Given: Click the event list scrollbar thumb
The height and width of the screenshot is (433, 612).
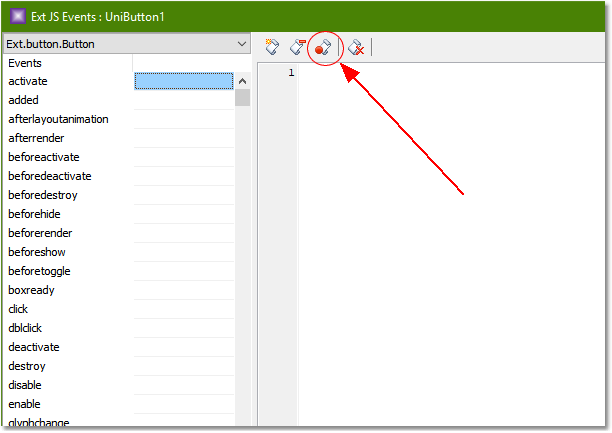Looking at the screenshot, I should point(242,98).
